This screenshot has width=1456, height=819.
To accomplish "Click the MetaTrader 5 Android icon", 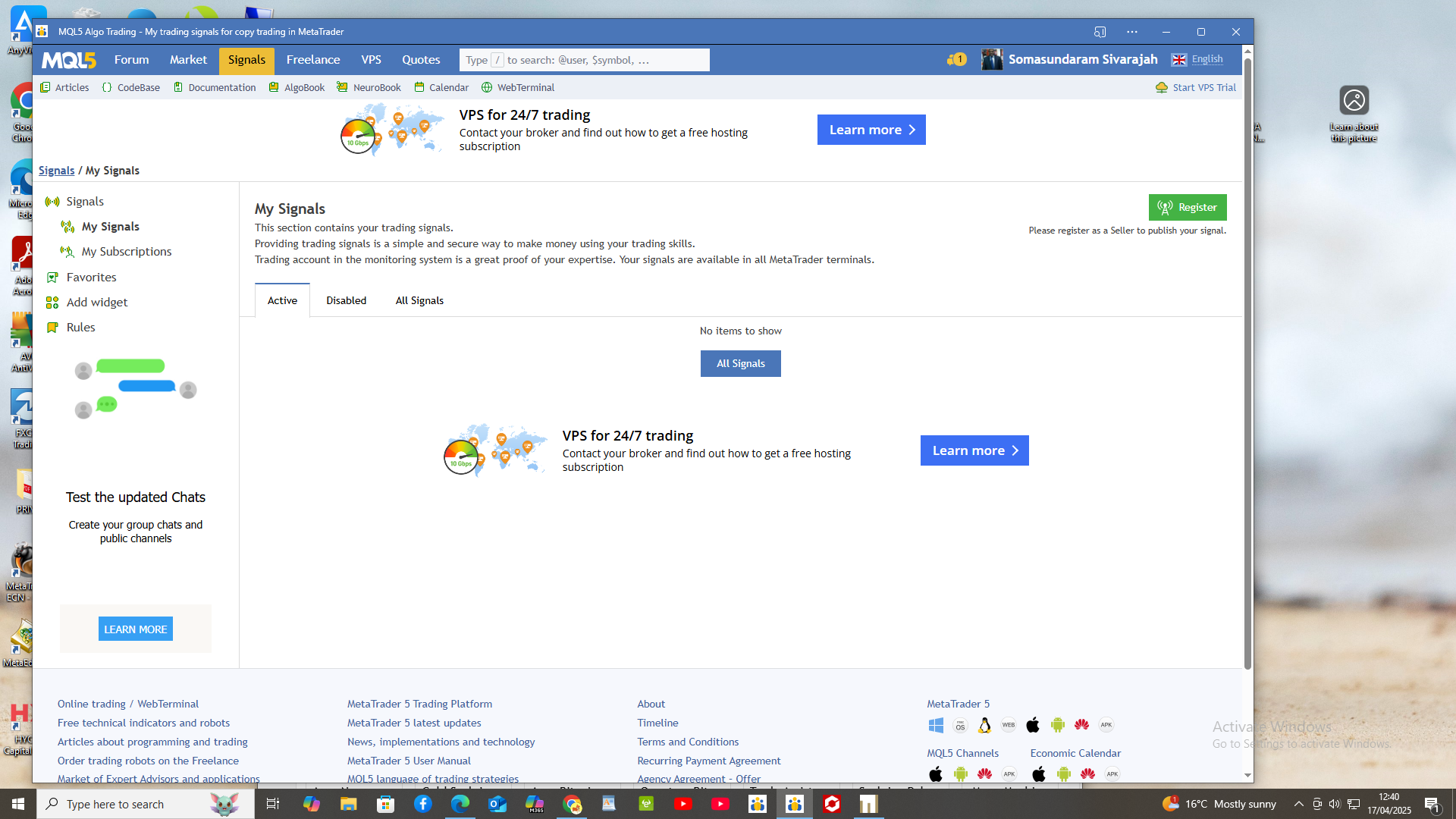I will pyautogui.click(x=1057, y=725).
